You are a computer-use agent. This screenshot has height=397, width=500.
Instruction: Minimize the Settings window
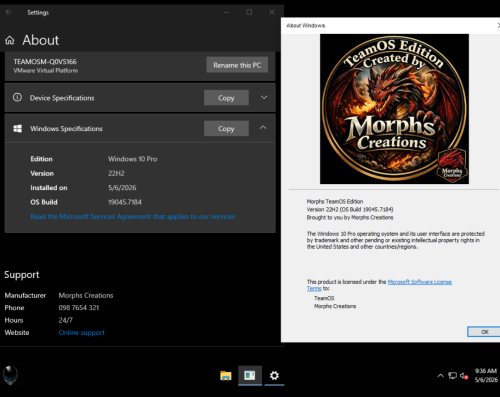[226, 12]
